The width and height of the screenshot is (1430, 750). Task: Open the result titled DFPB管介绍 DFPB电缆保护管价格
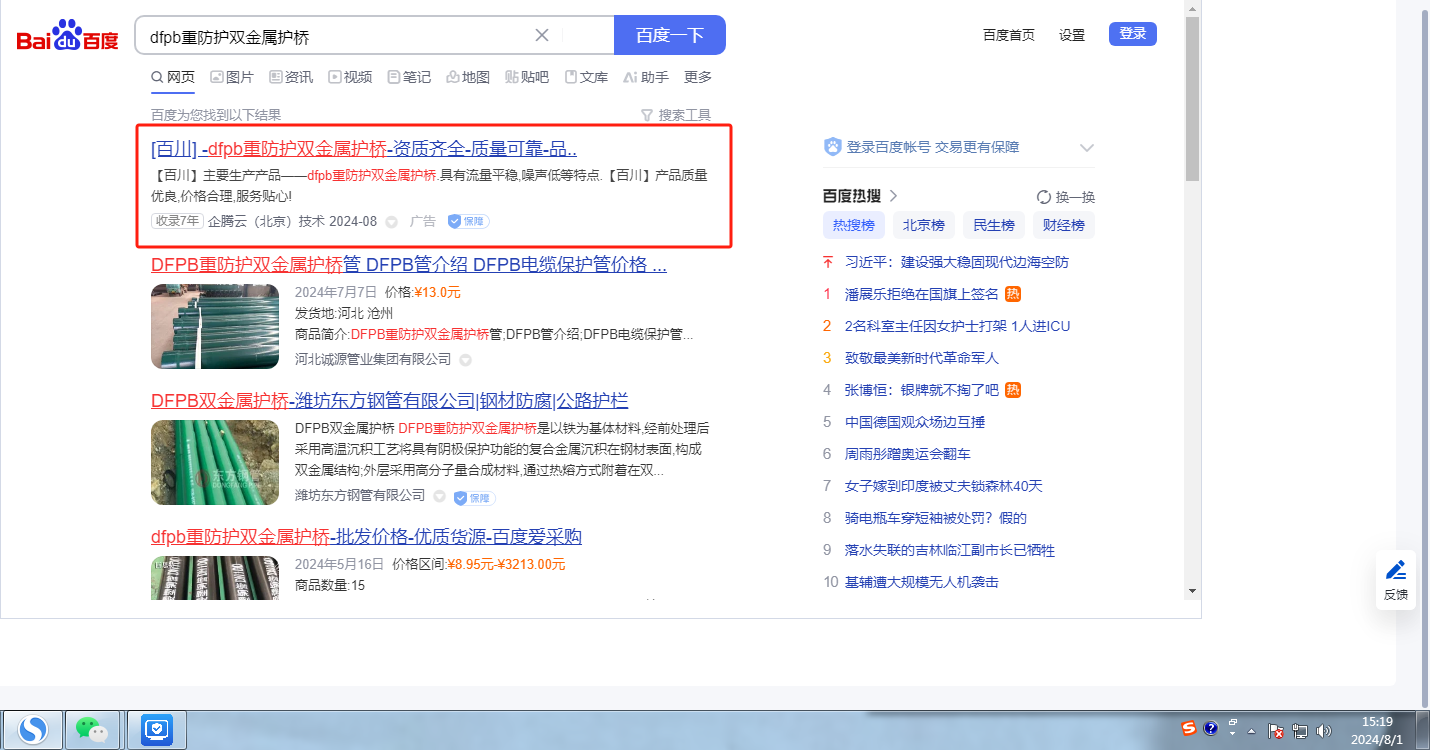coord(409,265)
